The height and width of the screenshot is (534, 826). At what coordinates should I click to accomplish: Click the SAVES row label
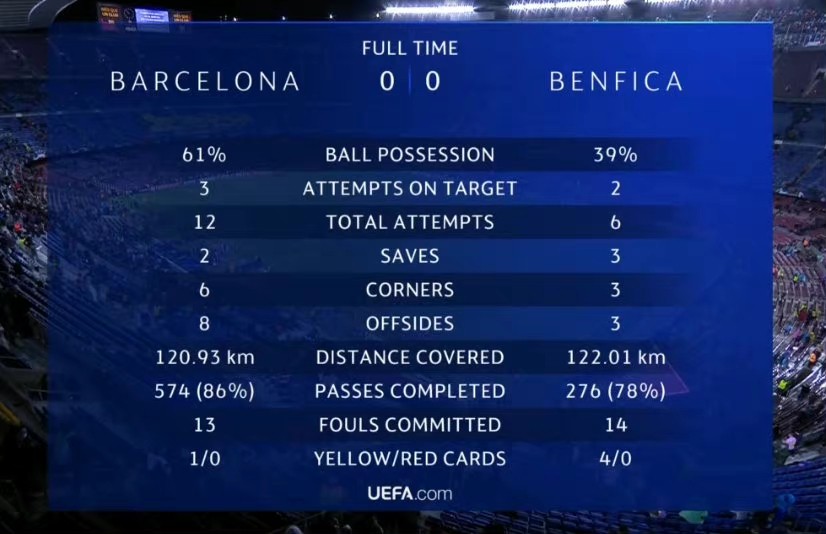[410, 256]
